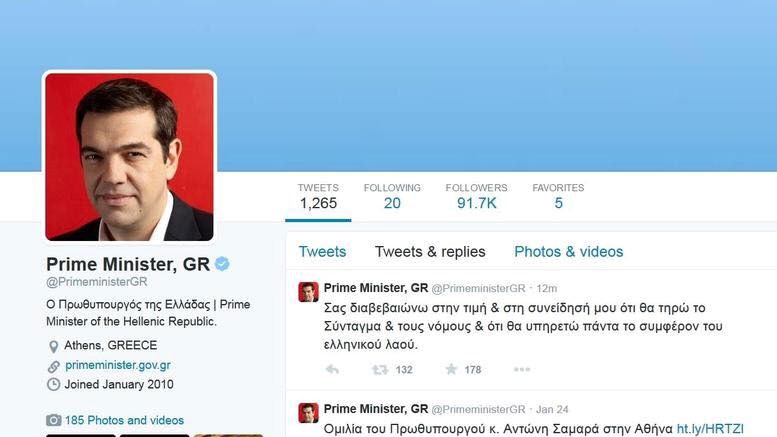The width and height of the screenshot is (777, 437).
Task: Click the clock icon beside Joined January 2010
Action: coord(54,384)
